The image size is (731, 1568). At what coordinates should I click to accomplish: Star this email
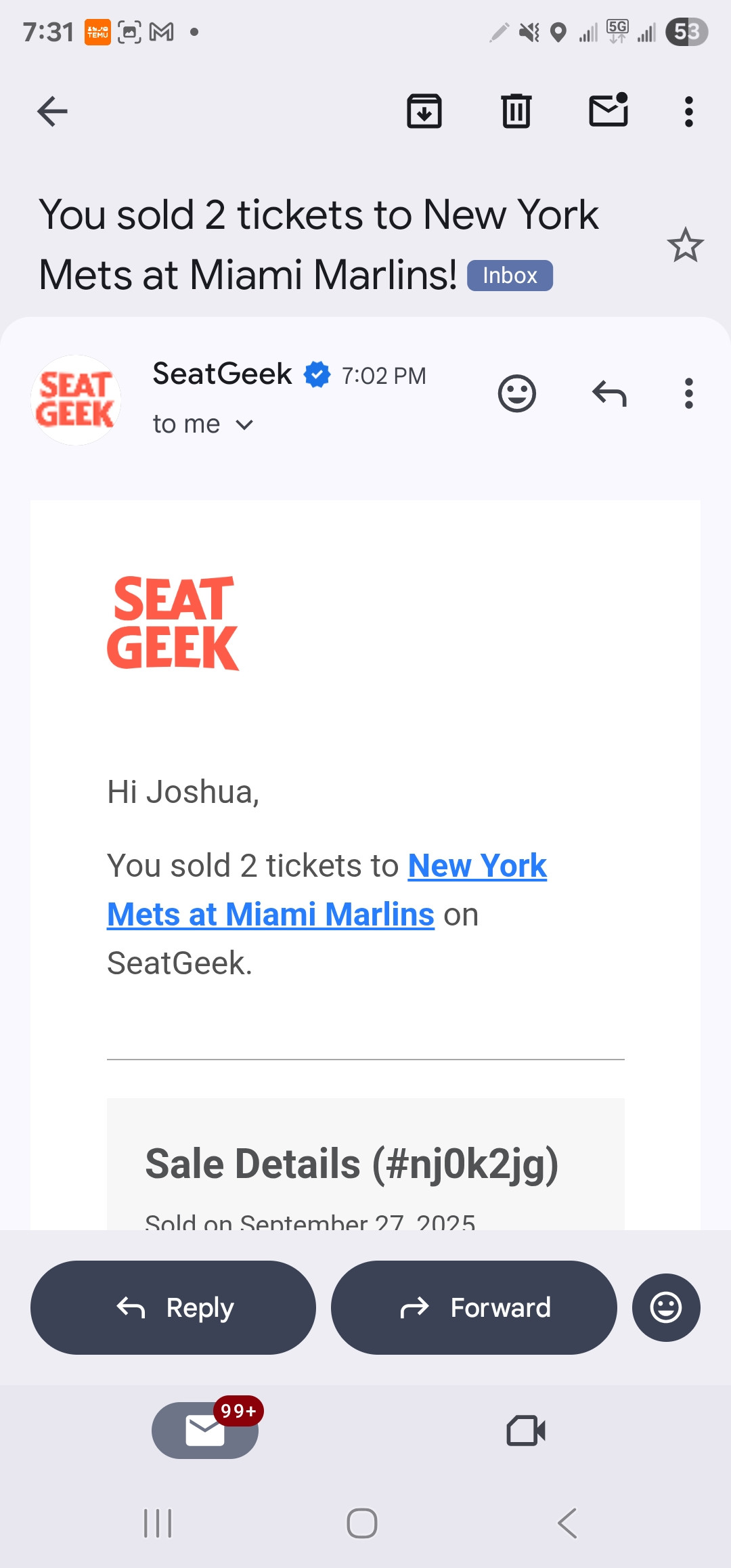tap(685, 245)
